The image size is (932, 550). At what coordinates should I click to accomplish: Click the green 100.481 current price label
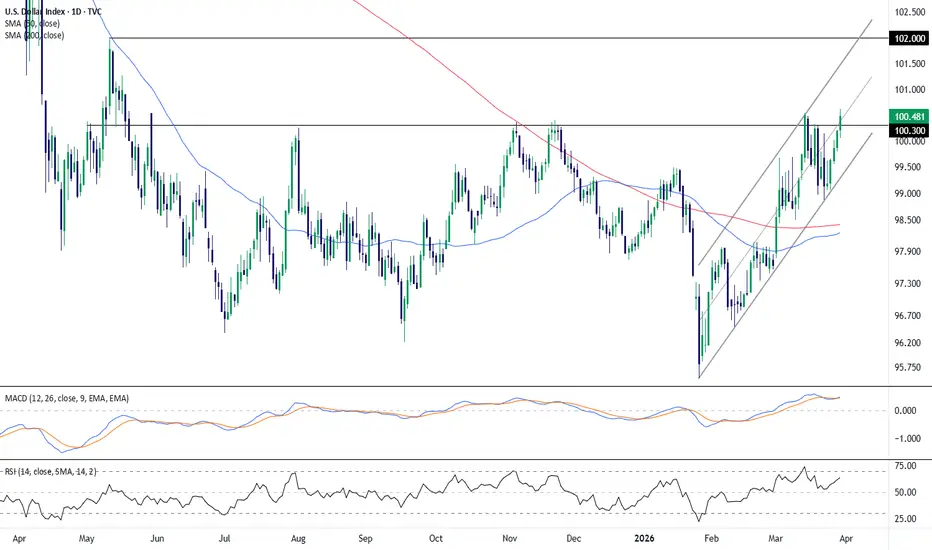tap(909, 117)
